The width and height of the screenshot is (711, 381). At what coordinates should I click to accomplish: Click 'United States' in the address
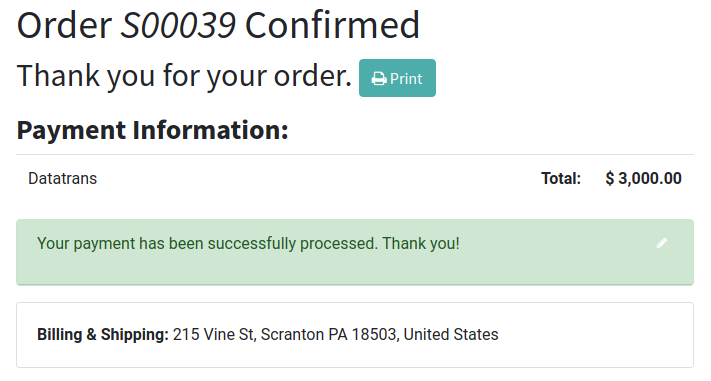(451, 334)
